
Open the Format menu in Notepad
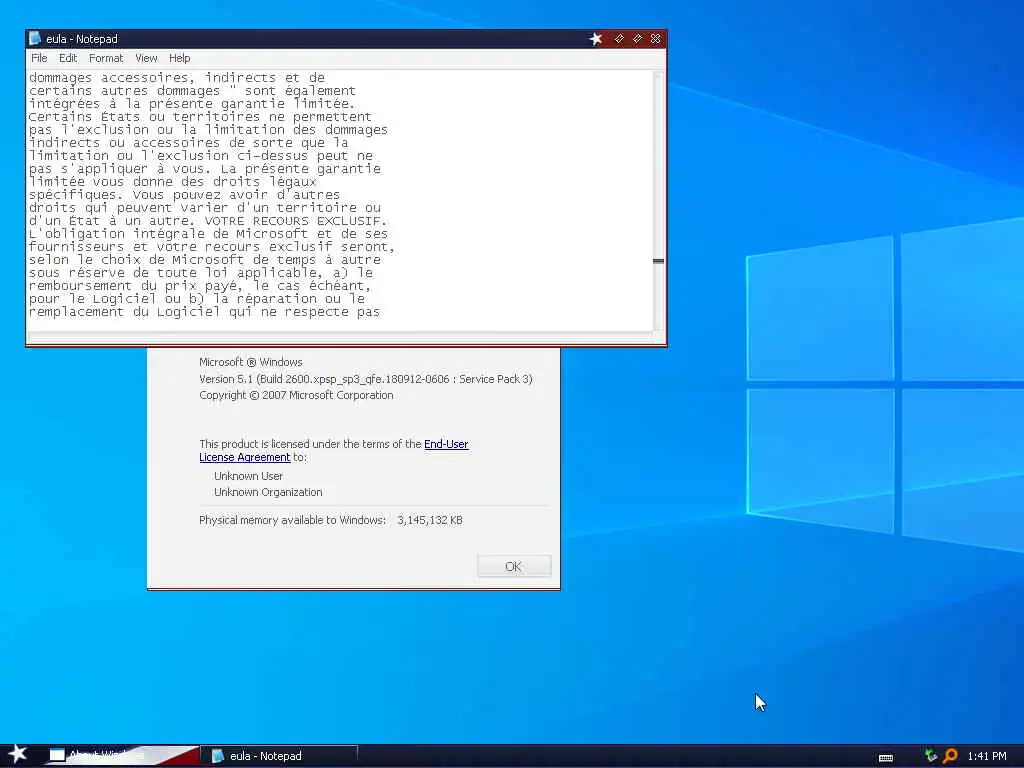coord(106,58)
